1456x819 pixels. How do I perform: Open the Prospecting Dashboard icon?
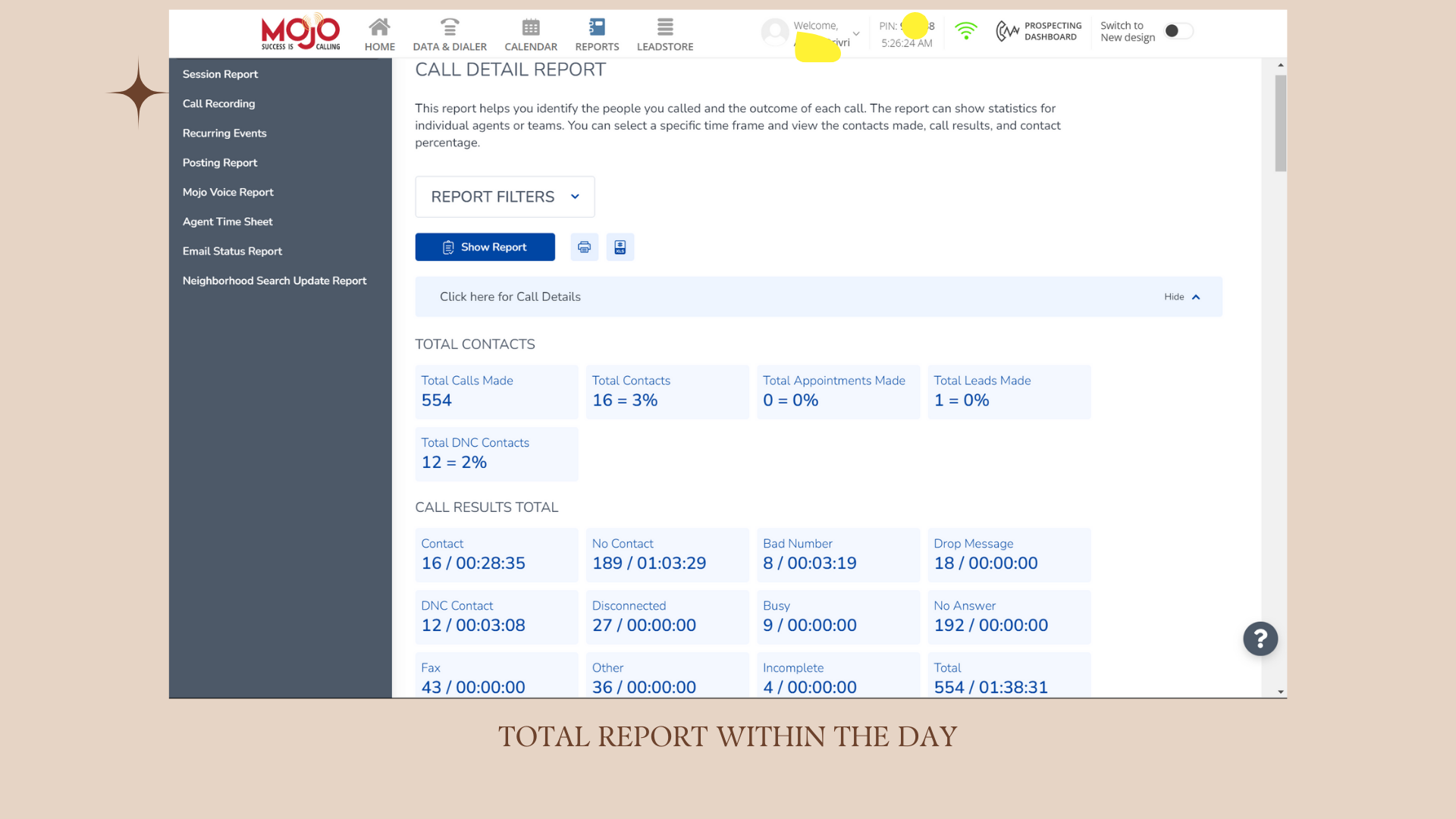1008,31
